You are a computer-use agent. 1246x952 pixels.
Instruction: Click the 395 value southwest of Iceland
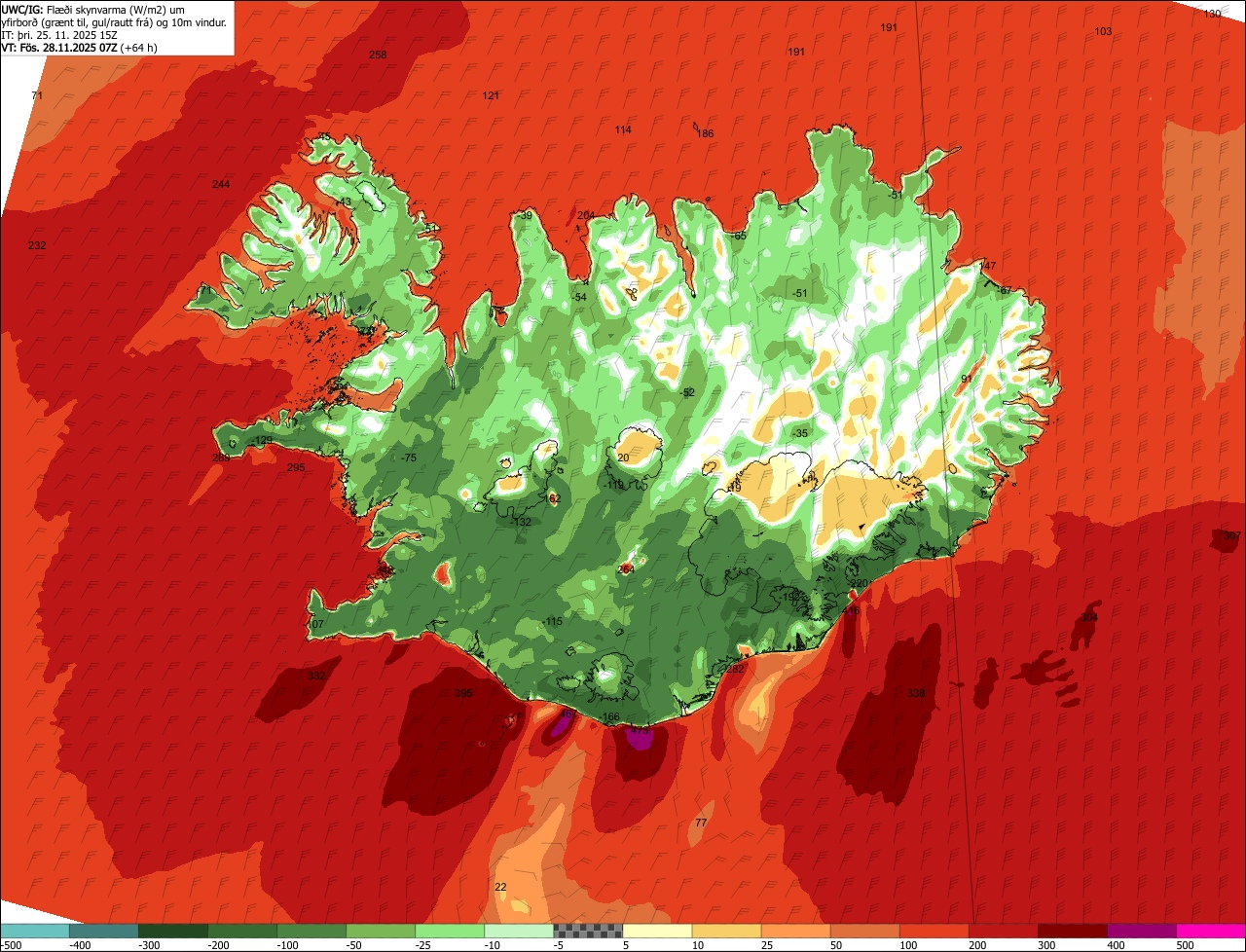pos(463,693)
